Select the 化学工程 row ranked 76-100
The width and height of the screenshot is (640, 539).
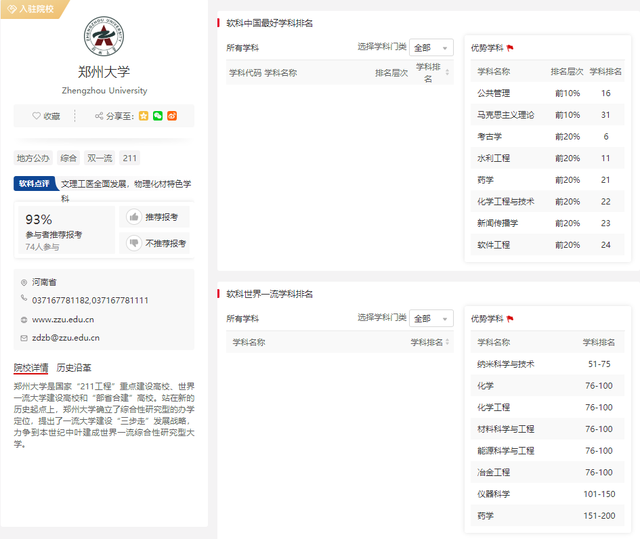point(547,407)
